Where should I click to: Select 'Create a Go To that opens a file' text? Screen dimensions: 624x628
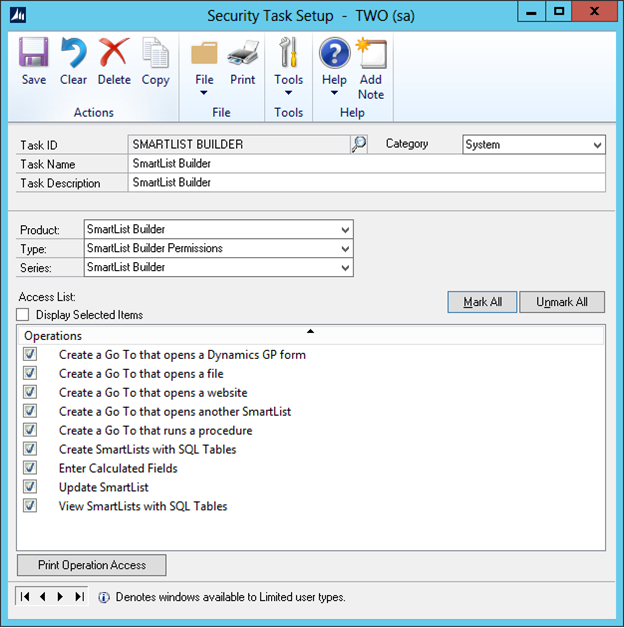pyautogui.click(x=141, y=373)
